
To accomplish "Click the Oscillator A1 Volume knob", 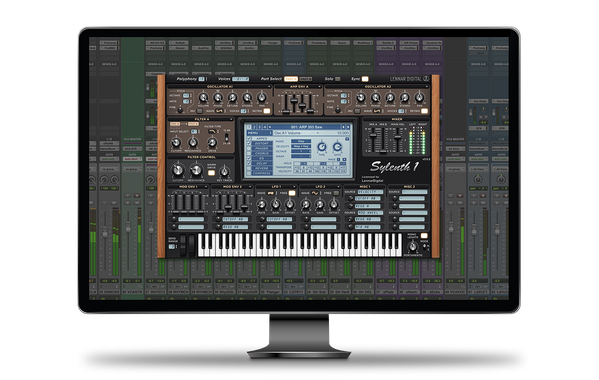I will [x=203, y=98].
